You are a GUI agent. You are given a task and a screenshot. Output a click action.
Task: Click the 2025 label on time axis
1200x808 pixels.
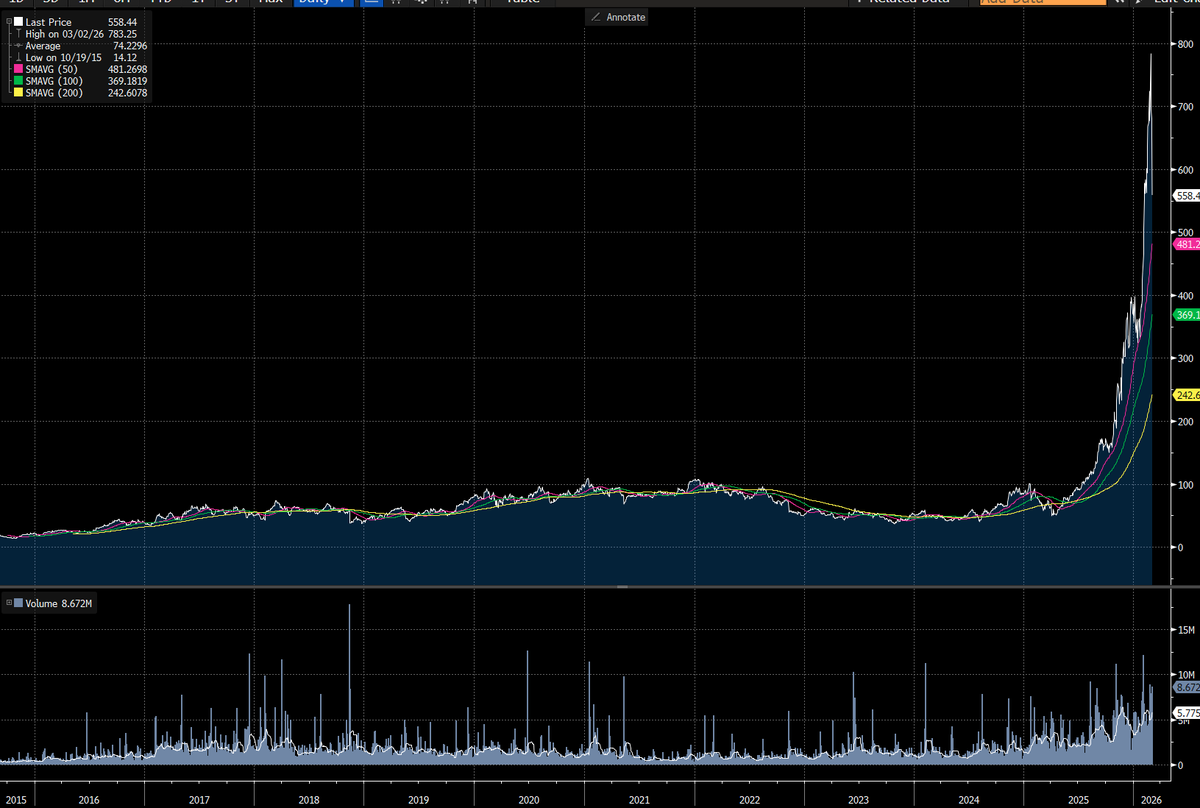tap(1079, 799)
